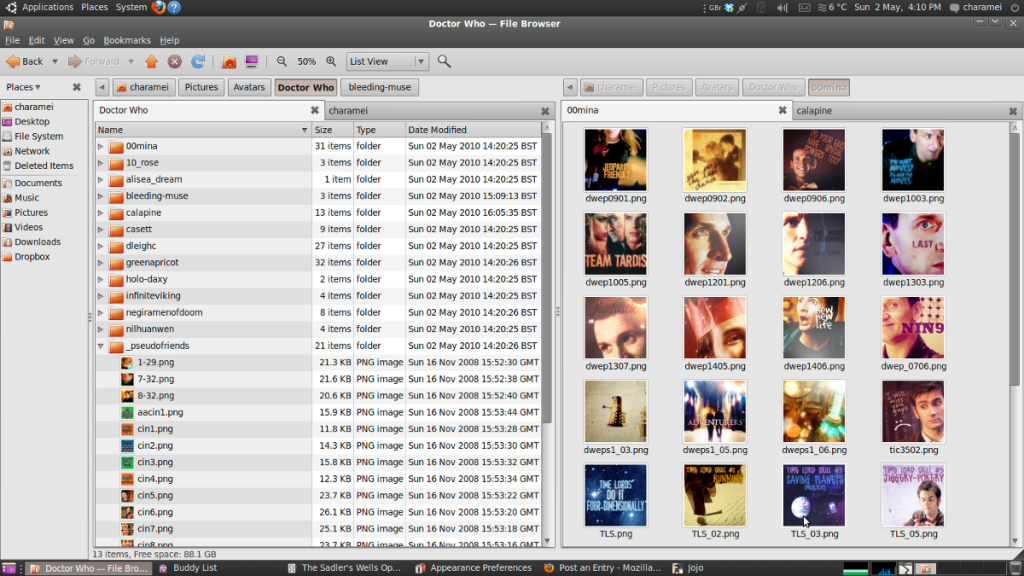
Task: Switch to Buddy List in taskbar
Action: [188, 568]
